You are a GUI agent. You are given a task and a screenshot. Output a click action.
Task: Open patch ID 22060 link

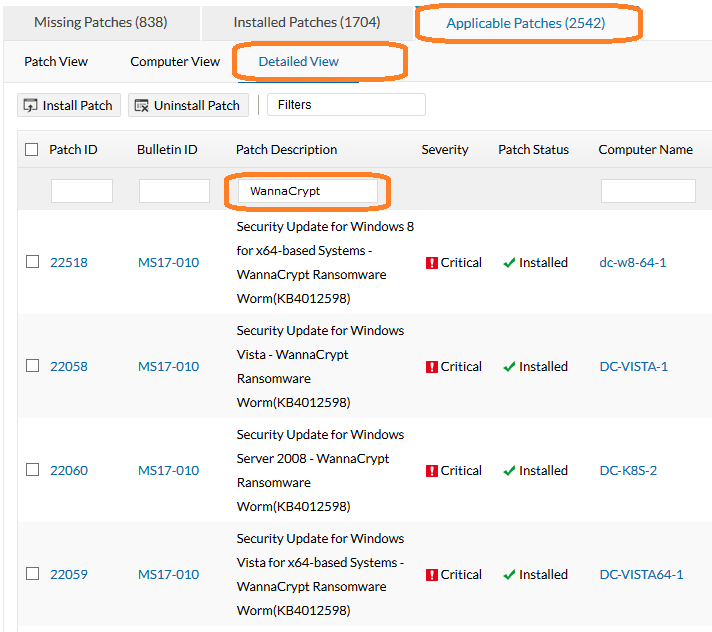69,470
